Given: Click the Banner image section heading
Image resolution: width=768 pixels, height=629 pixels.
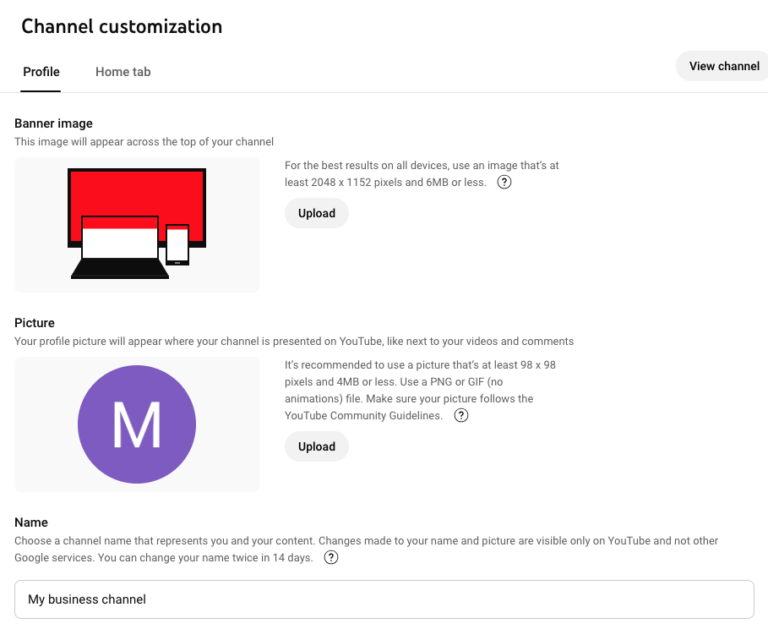Looking at the screenshot, I should [54, 123].
